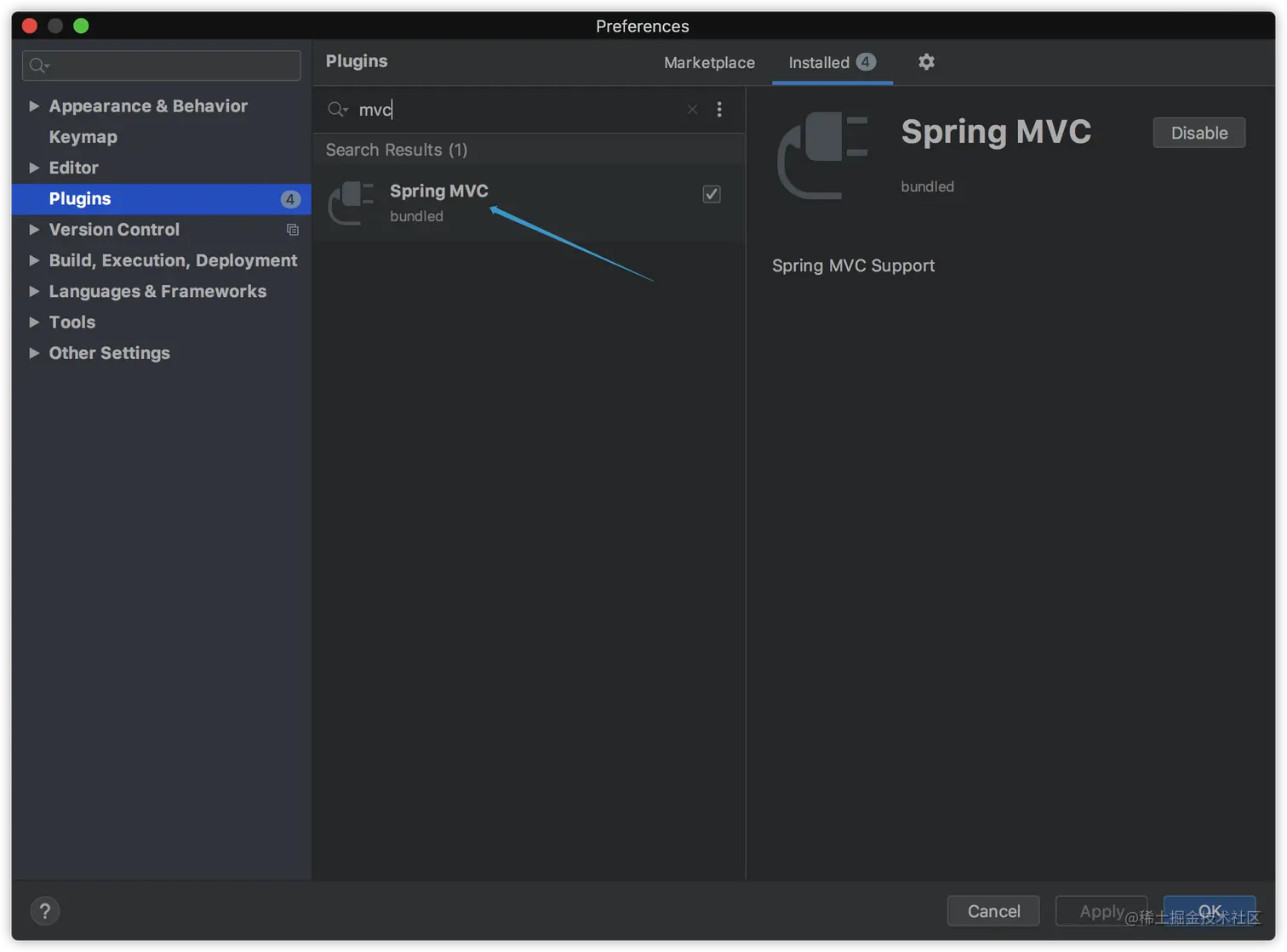Click the Version Control project-level settings icon
This screenshot has height=952, width=1287.
293,230
